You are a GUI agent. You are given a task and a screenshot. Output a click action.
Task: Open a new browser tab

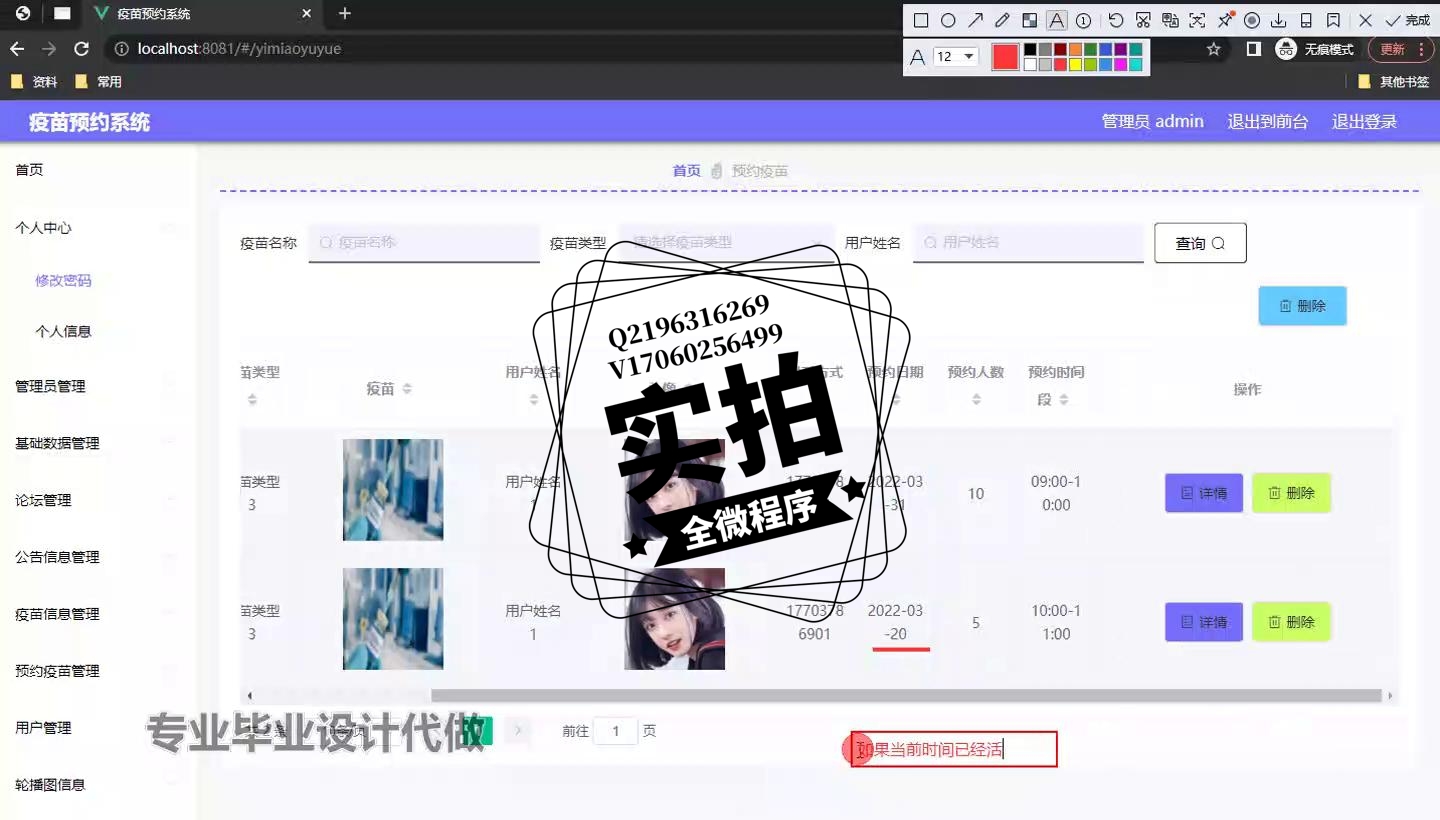coord(345,13)
